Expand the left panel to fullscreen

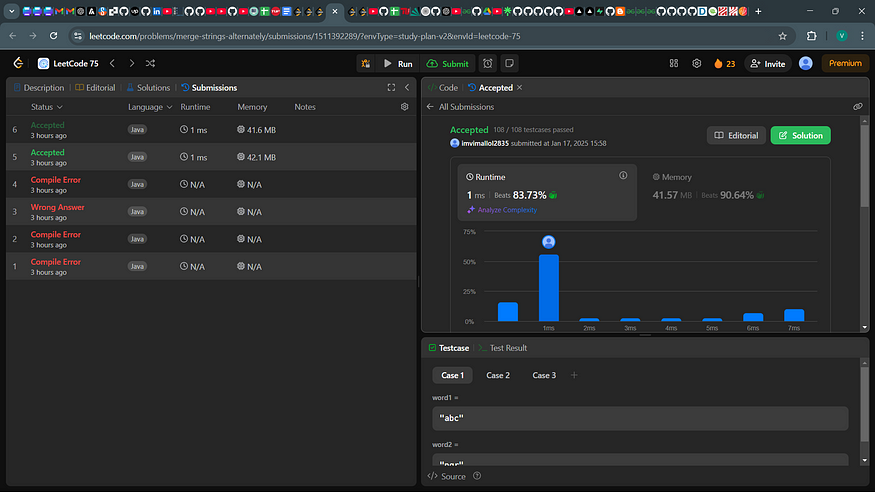tap(391, 88)
